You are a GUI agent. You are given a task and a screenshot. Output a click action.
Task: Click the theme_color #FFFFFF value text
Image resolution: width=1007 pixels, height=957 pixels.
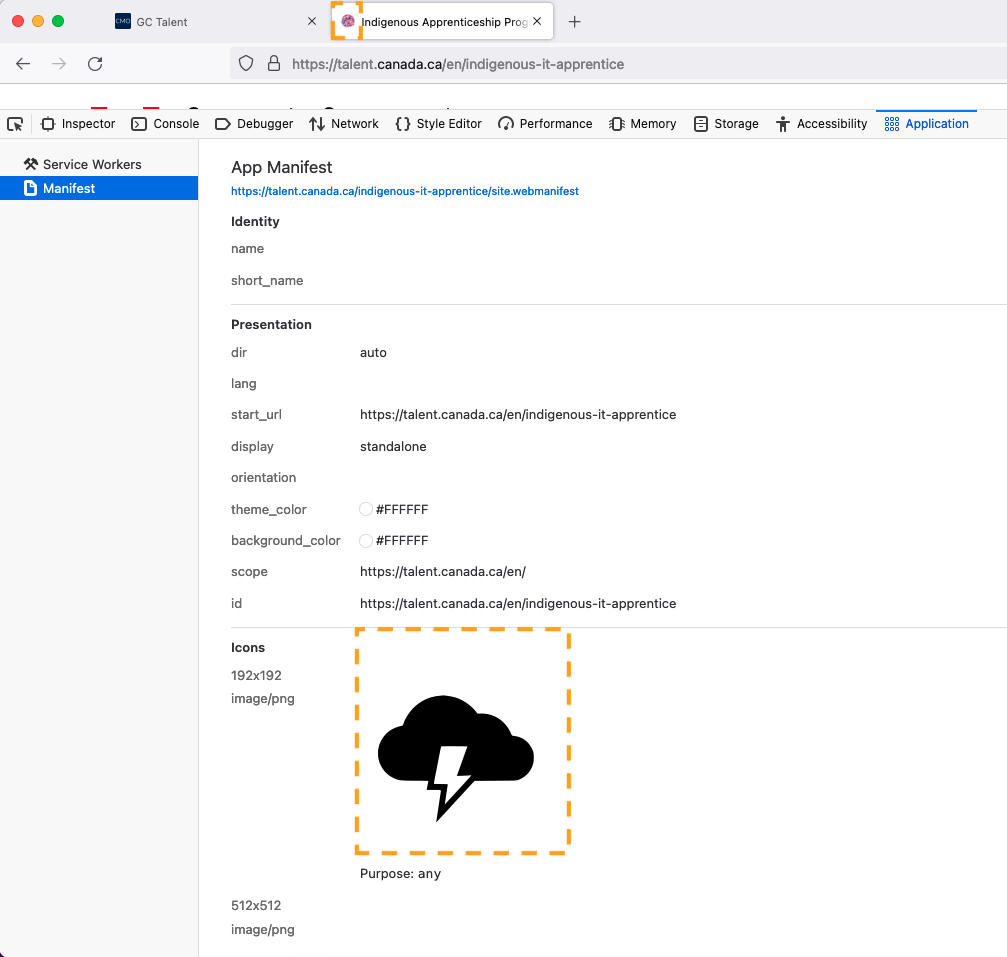(402, 509)
